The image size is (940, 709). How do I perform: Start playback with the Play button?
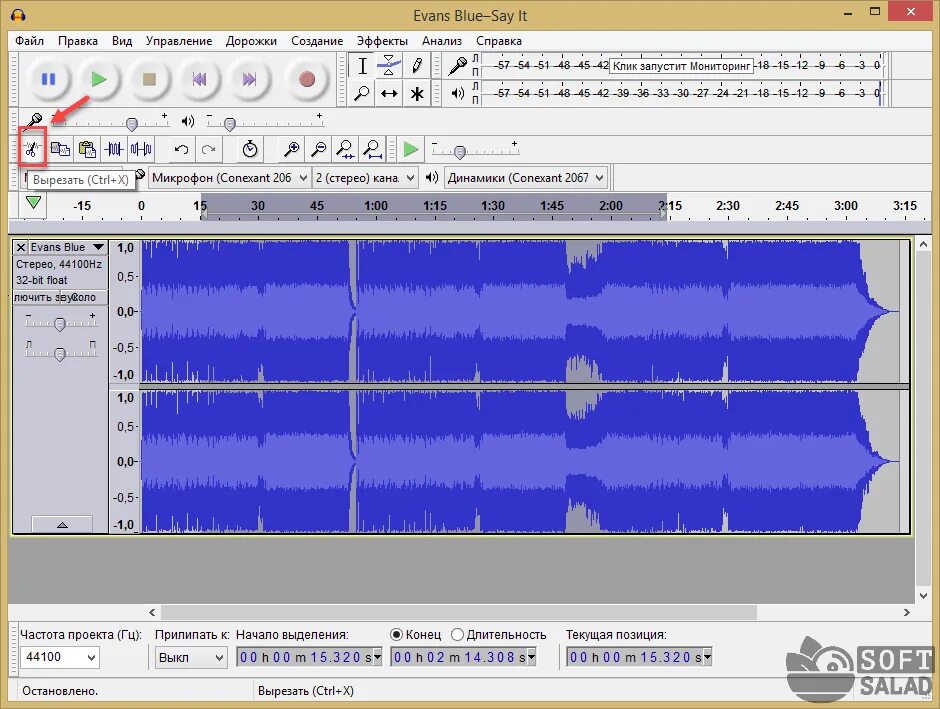coord(99,79)
